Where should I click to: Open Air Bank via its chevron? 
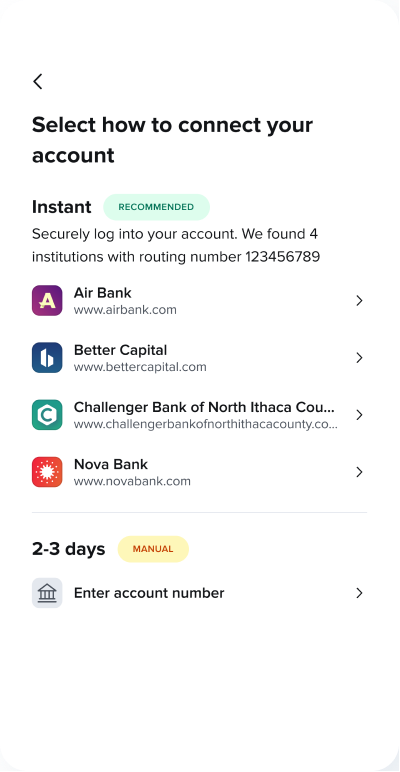coord(359,300)
